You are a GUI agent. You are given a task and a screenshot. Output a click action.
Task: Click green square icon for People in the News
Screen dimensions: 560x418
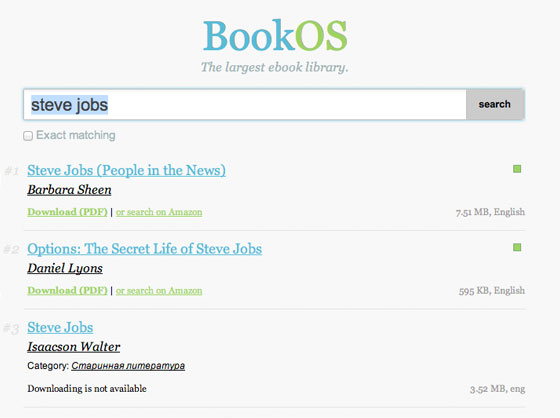point(517,169)
